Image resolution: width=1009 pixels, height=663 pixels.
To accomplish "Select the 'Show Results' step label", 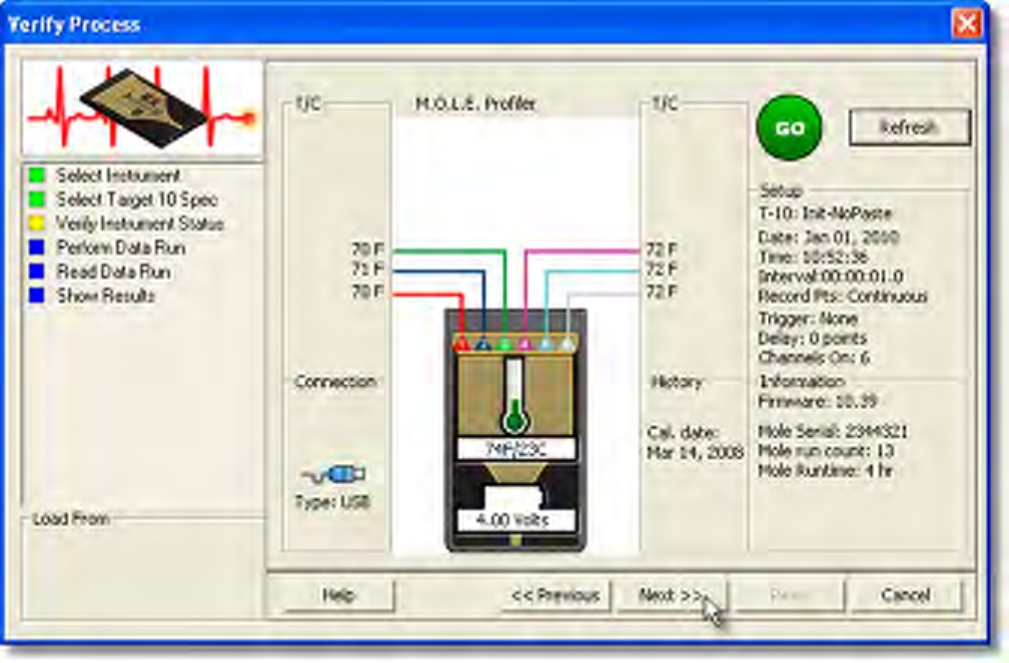I will [106, 295].
